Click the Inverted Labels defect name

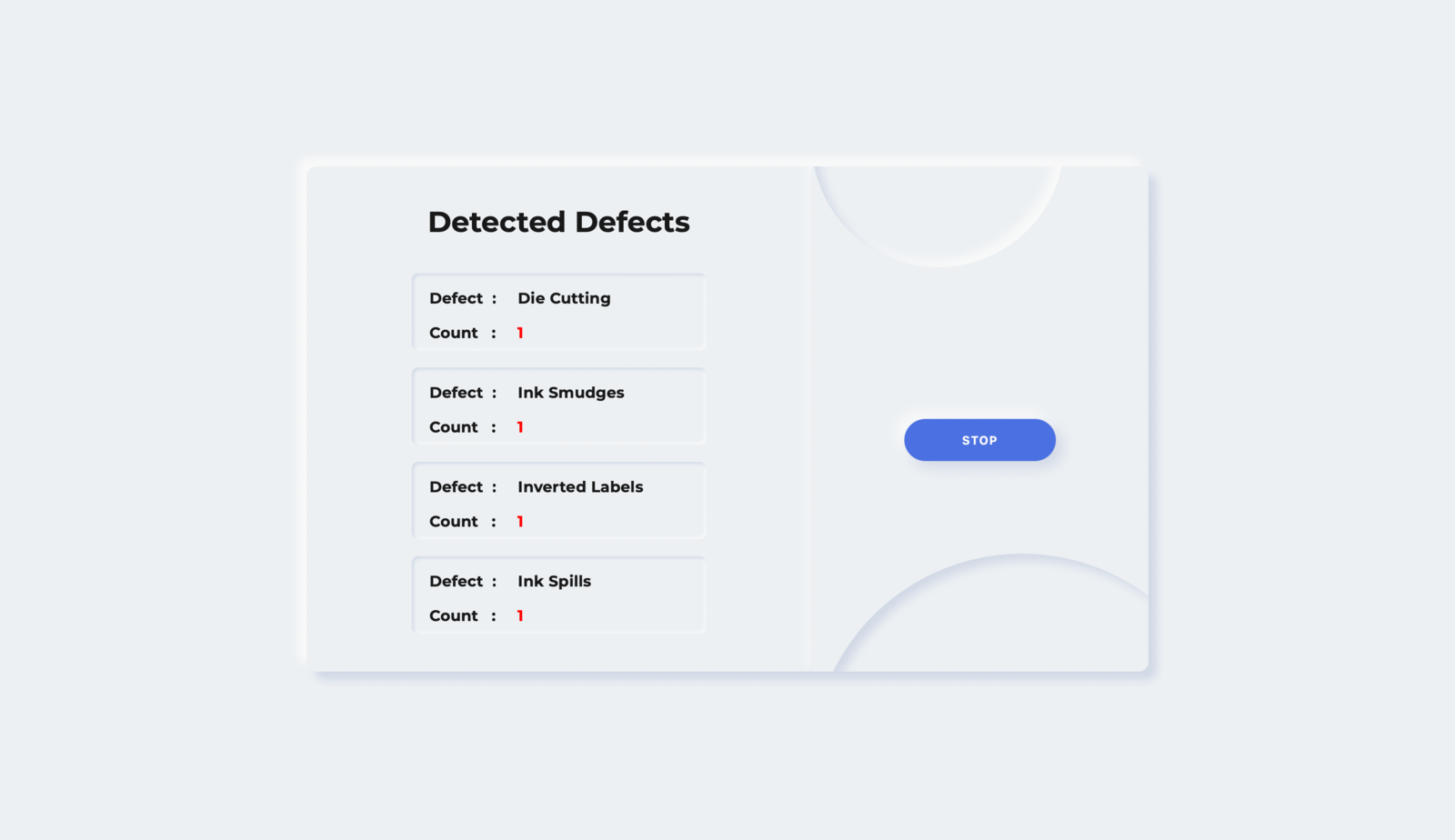pyautogui.click(x=580, y=487)
